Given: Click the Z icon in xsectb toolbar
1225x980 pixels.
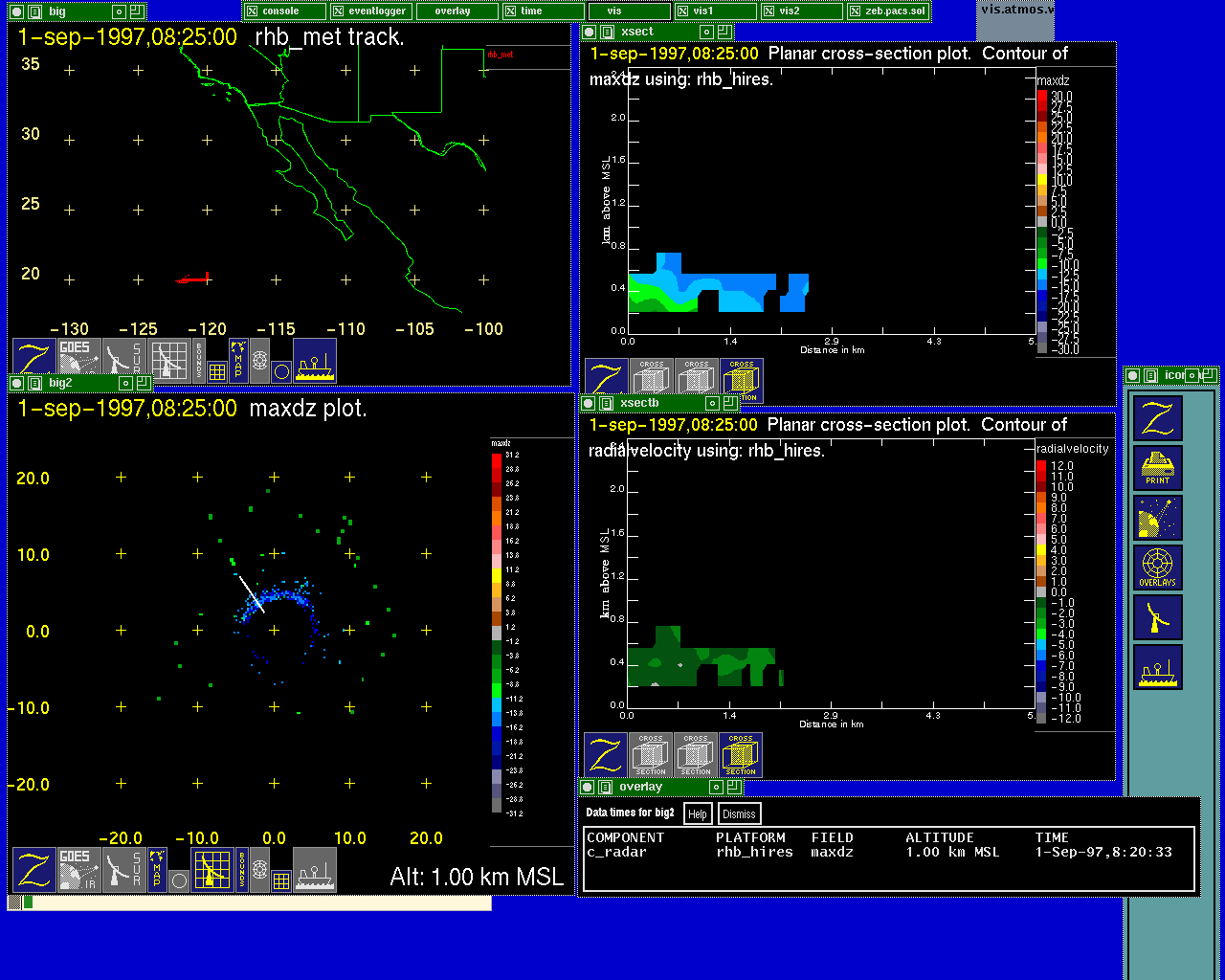Looking at the screenshot, I should click(605, 755).
